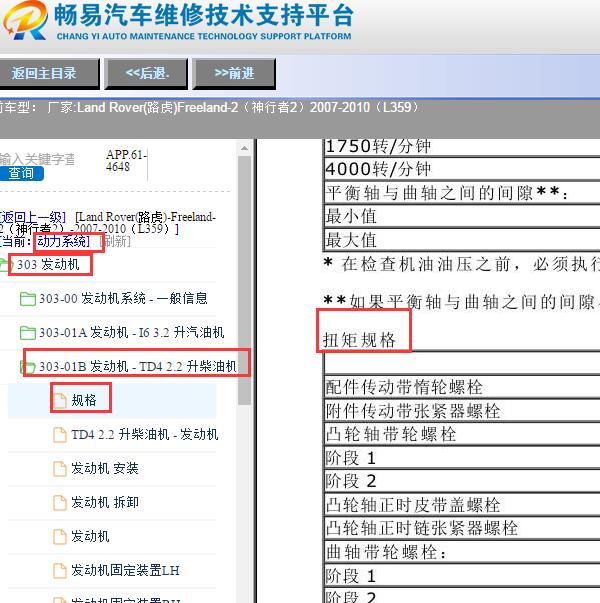Focus the keyword search input field
Screen dimensions: 600x603
(x=37, y=159)
